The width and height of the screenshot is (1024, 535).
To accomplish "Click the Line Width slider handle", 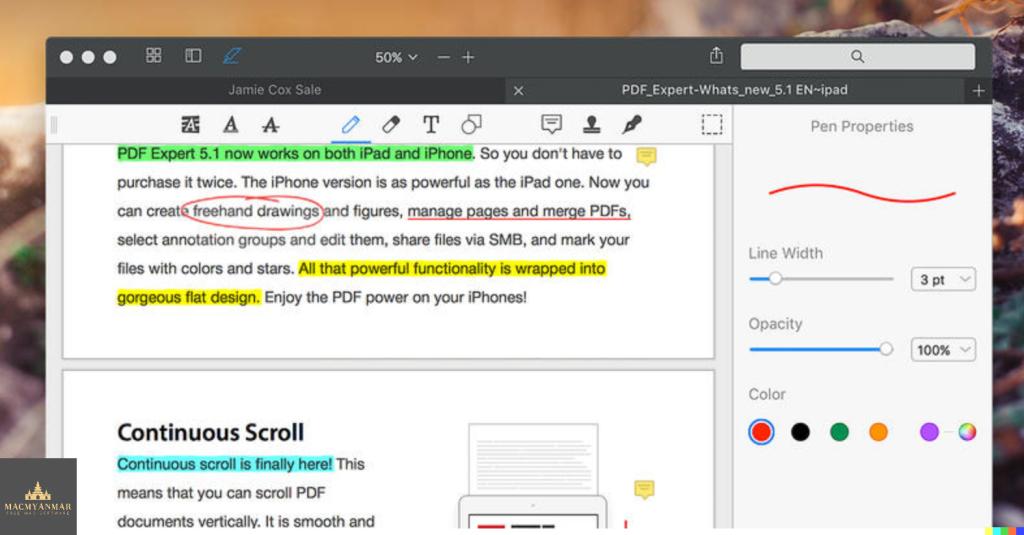I will 775,279.
